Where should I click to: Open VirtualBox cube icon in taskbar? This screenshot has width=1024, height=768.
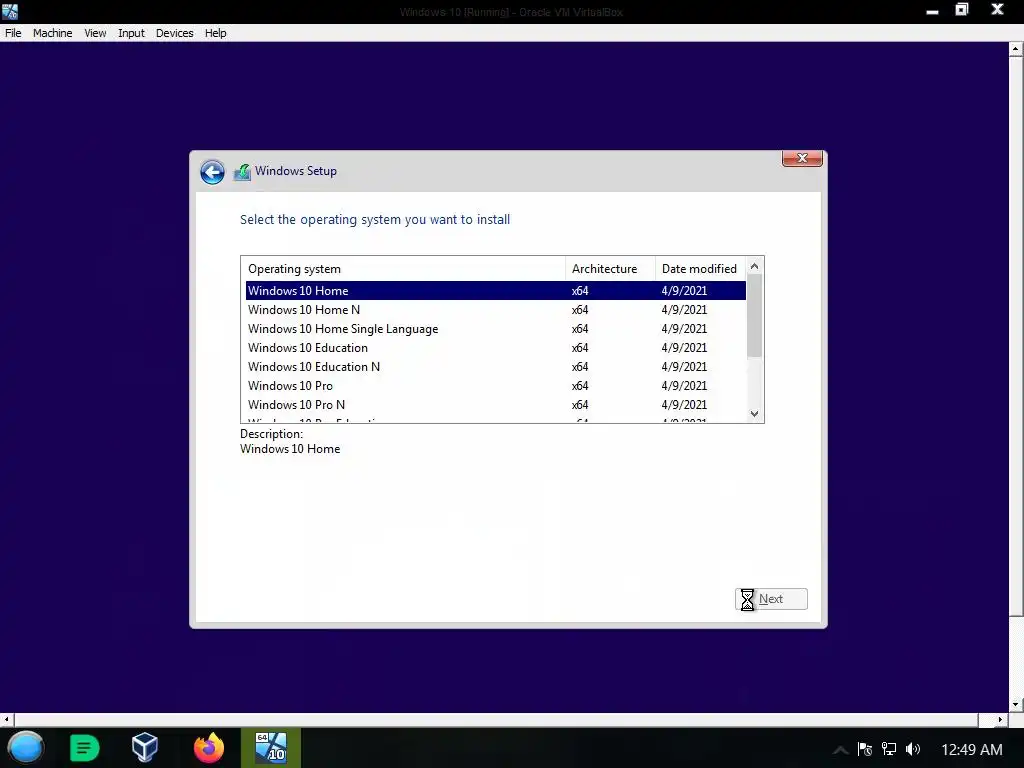point(145,748)
